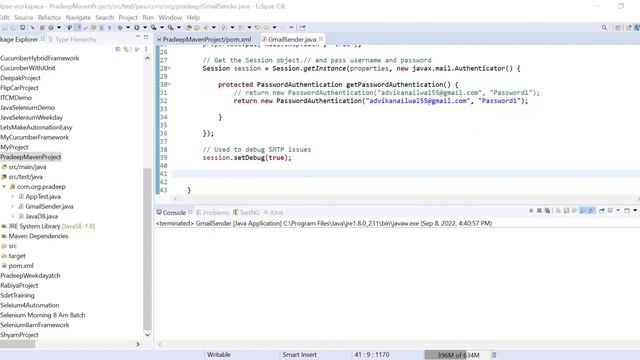Click the Display Selected Console monitor icon
Image resolution: width=640 pixels, height=360 pixels.
(610, 211)
